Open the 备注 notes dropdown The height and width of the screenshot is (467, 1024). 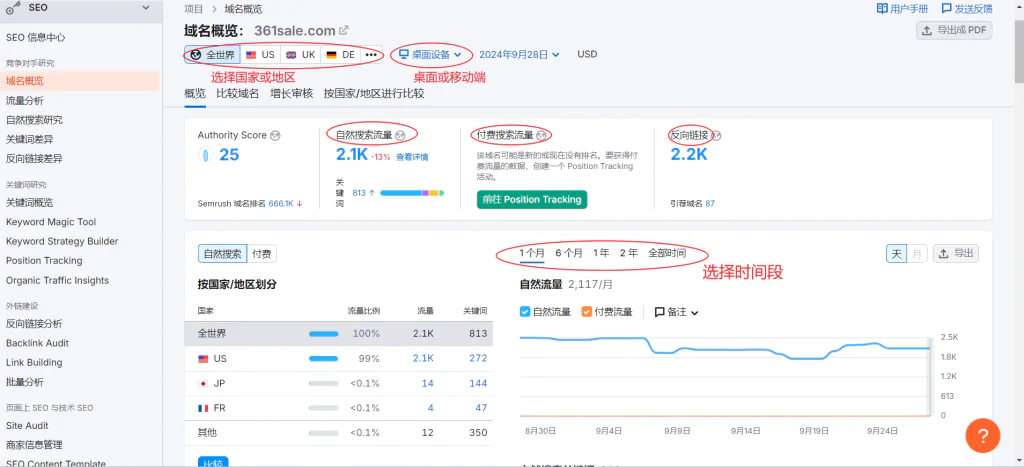coord(677,312)
